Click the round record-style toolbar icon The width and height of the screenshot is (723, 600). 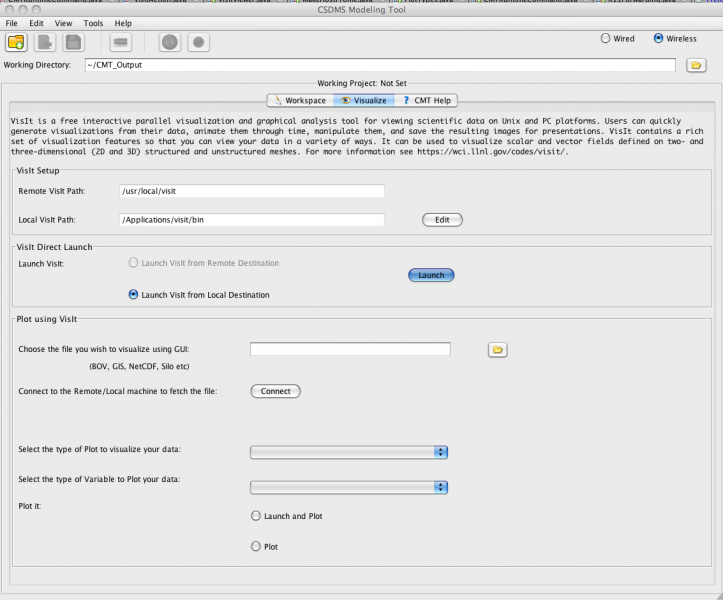click(x=198, y=42)
